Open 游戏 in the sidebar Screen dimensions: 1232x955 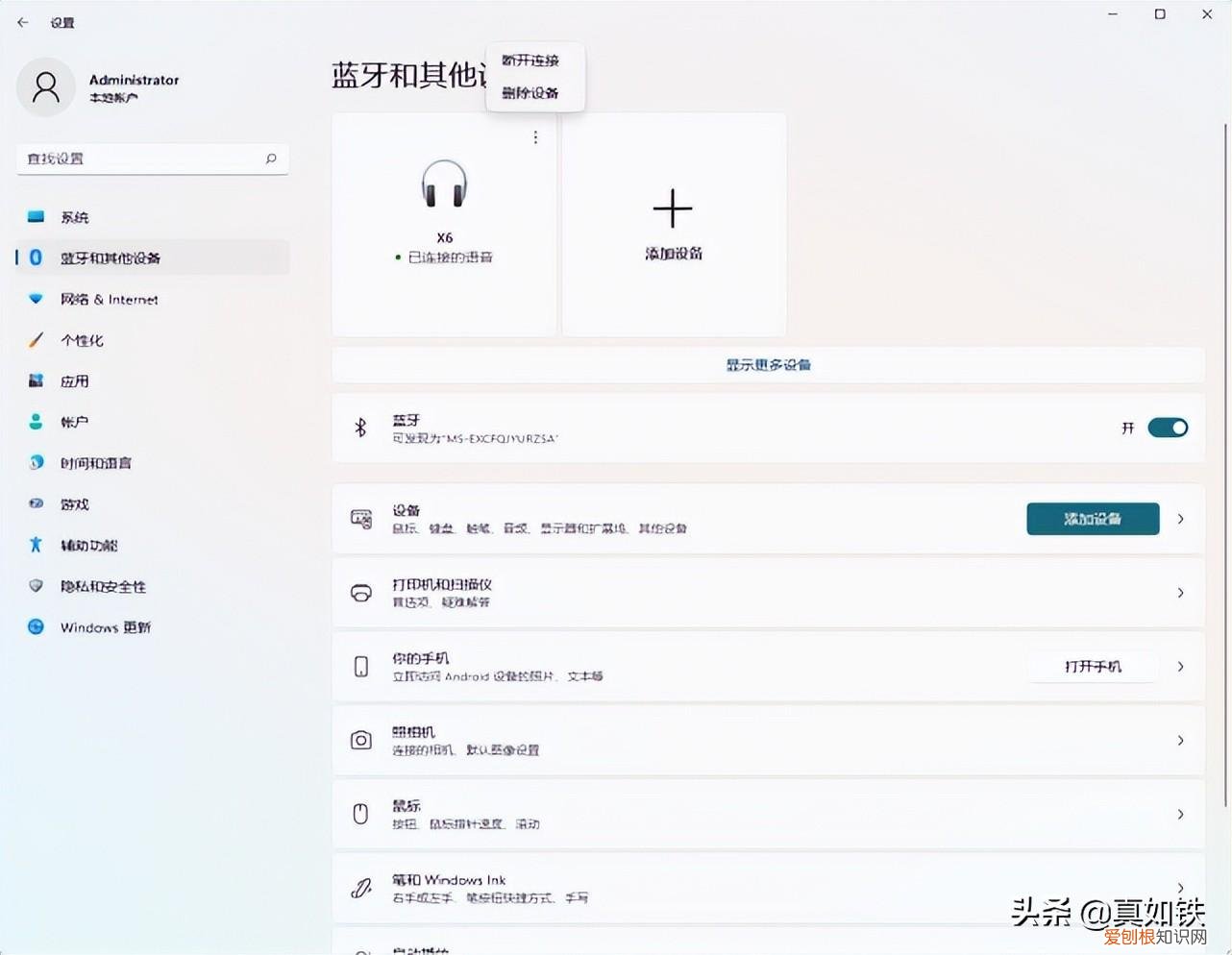tap(153, 504)
